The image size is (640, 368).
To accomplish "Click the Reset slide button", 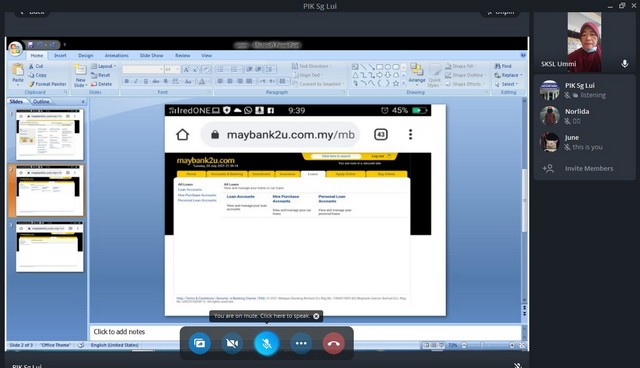I will click(x=100, y=75).
